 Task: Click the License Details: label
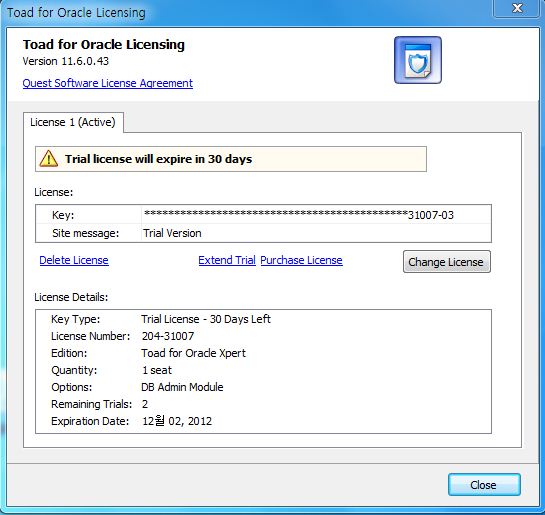(71, 297)
